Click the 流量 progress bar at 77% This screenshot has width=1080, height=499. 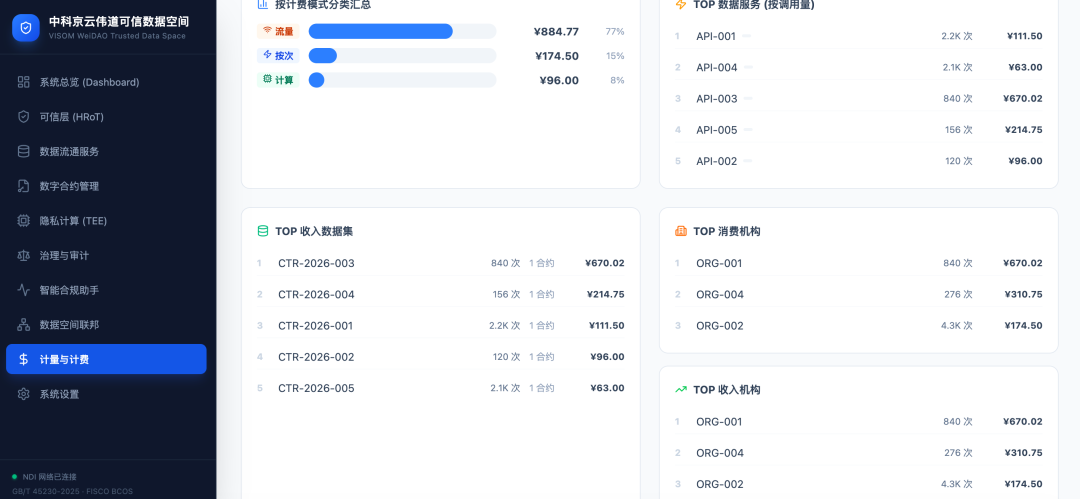(x=402, y=32)
